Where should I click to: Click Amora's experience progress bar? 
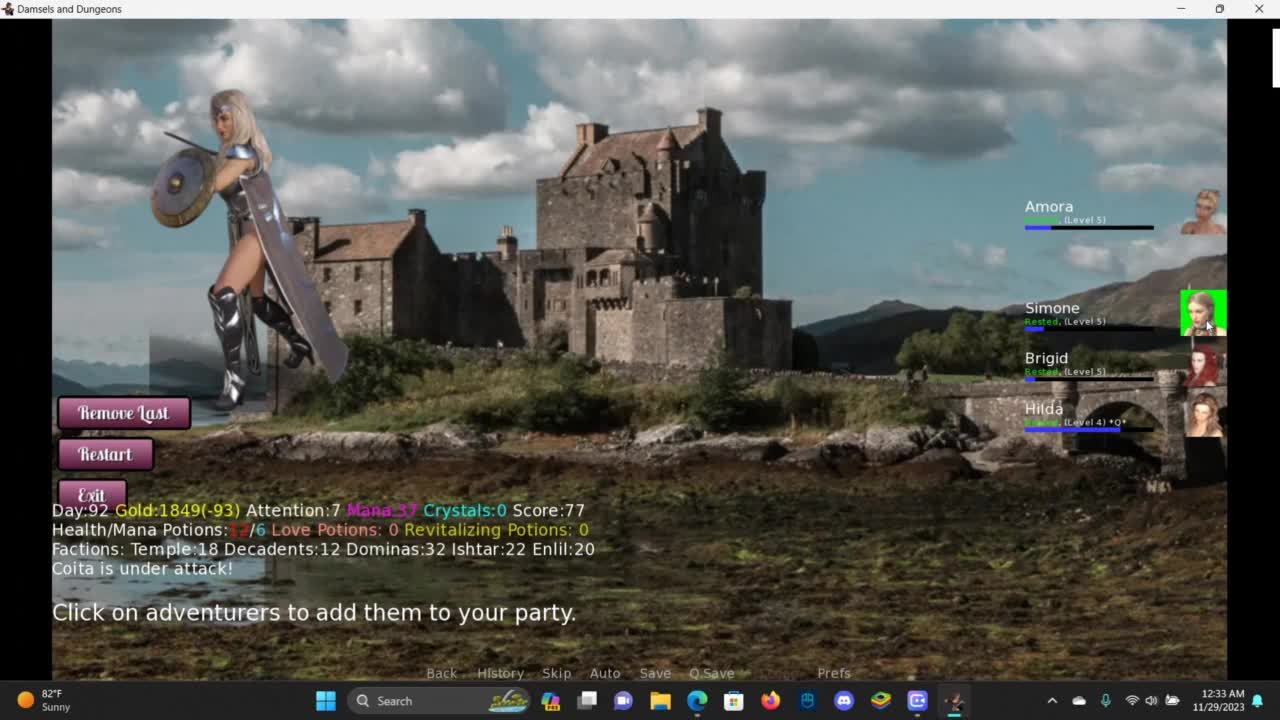pos(1088,228)
